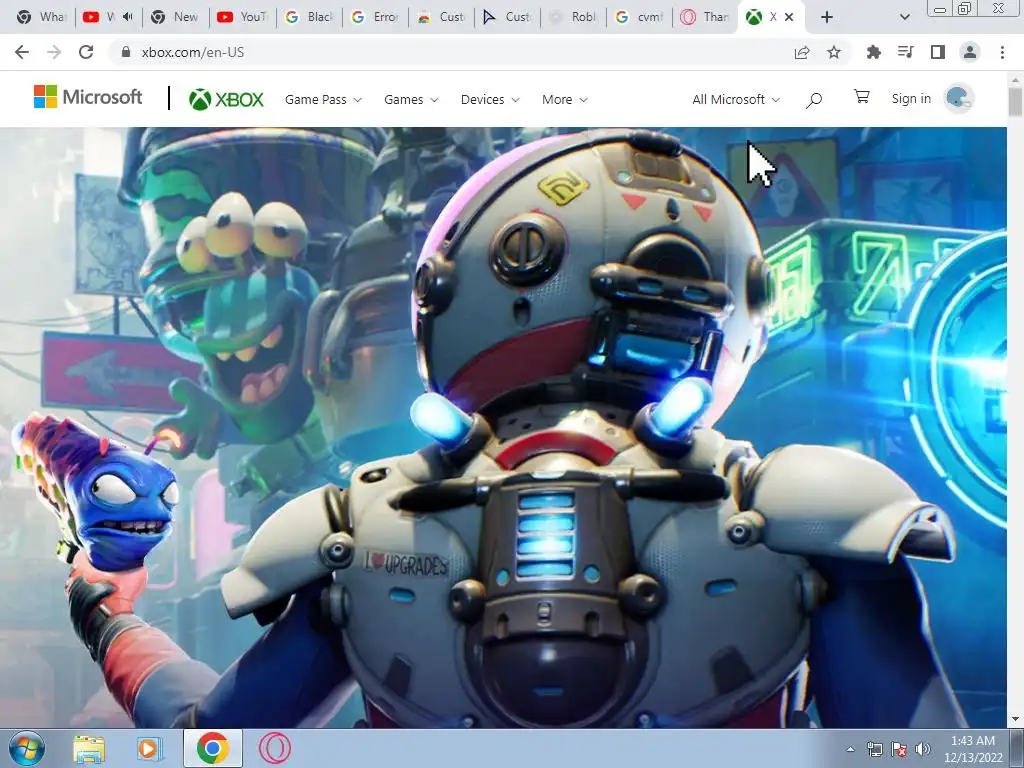This screenshot has height=768, width=1024.
Task: Click the volume speaker tray icon
Action: (923, 749)
